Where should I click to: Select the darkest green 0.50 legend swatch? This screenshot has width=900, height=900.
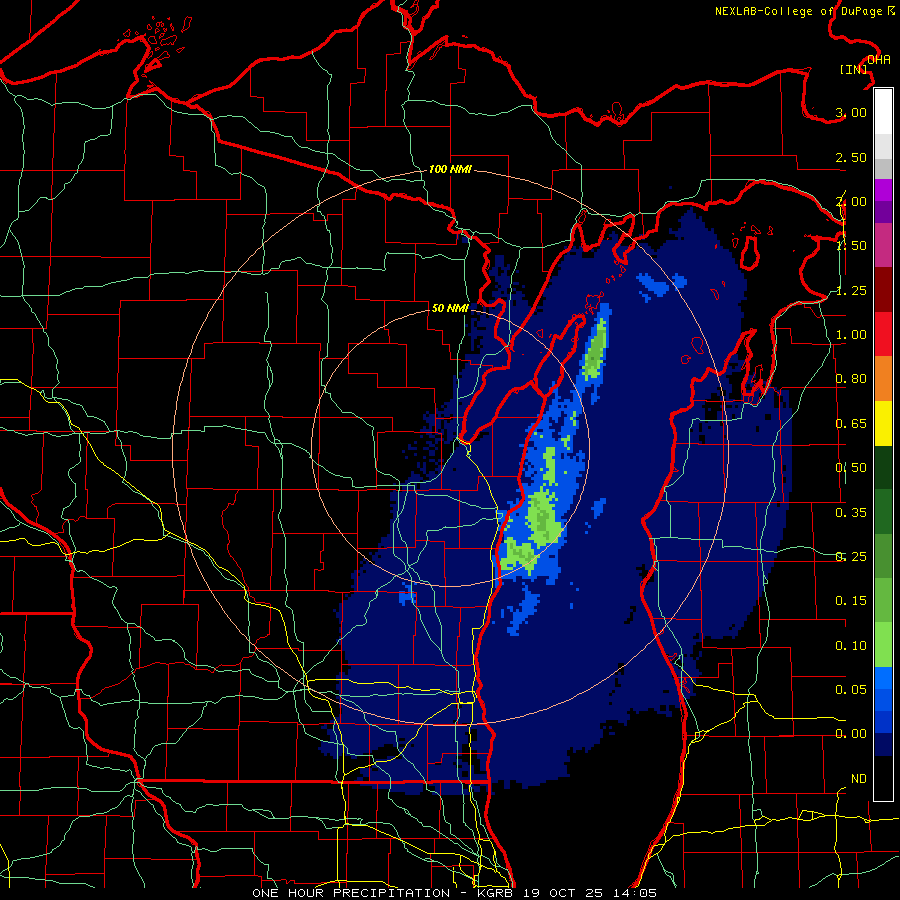883,467
